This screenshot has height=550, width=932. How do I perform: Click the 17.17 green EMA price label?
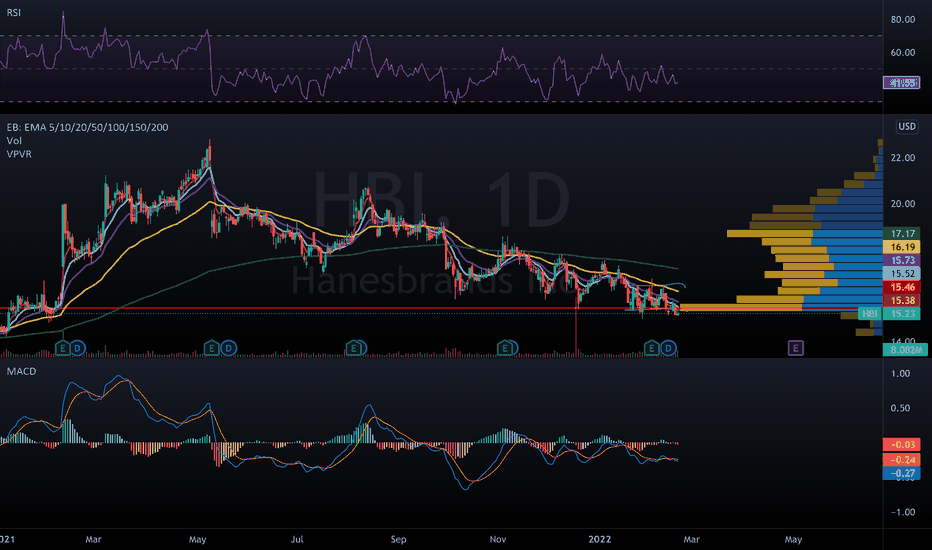coord(902,234)
